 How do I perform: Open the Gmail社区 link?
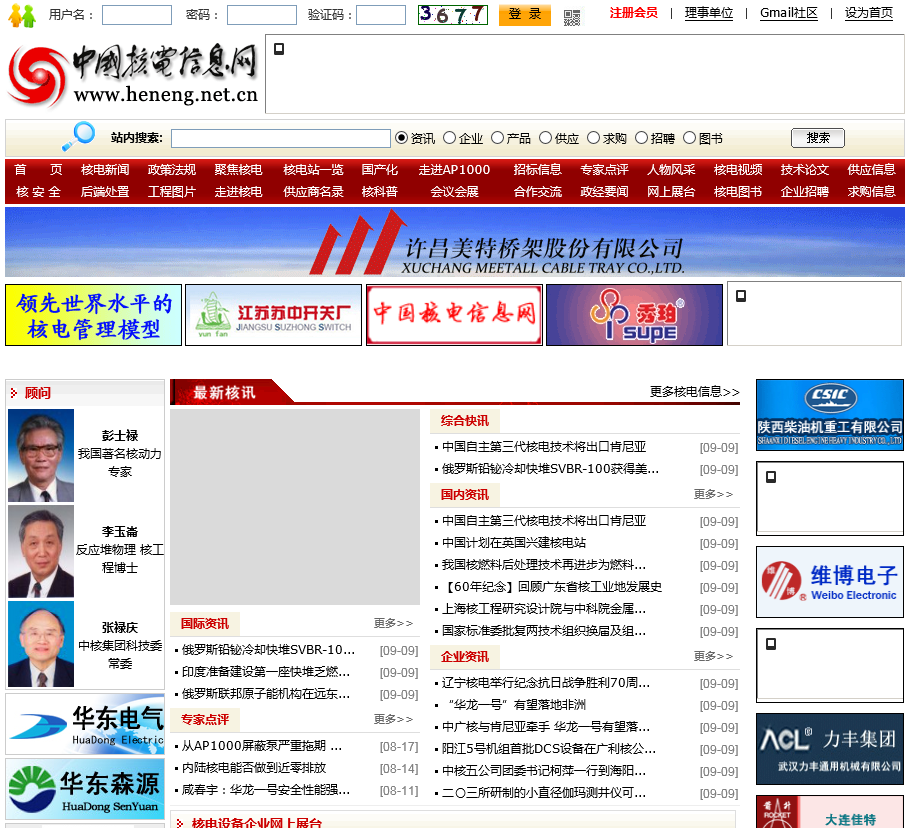click(789, 13)
